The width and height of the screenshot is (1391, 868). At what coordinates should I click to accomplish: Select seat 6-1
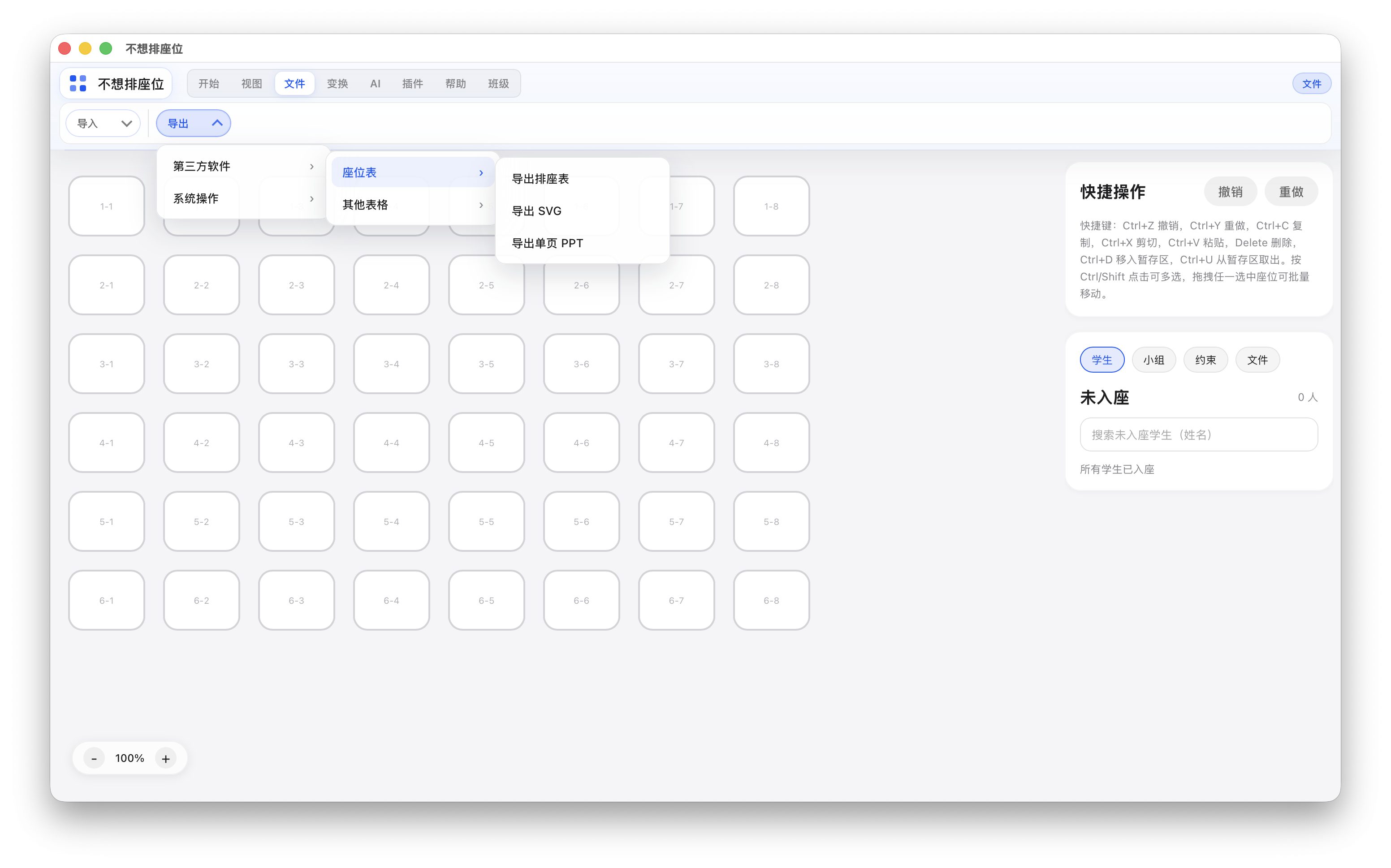[x=107, y=601]
